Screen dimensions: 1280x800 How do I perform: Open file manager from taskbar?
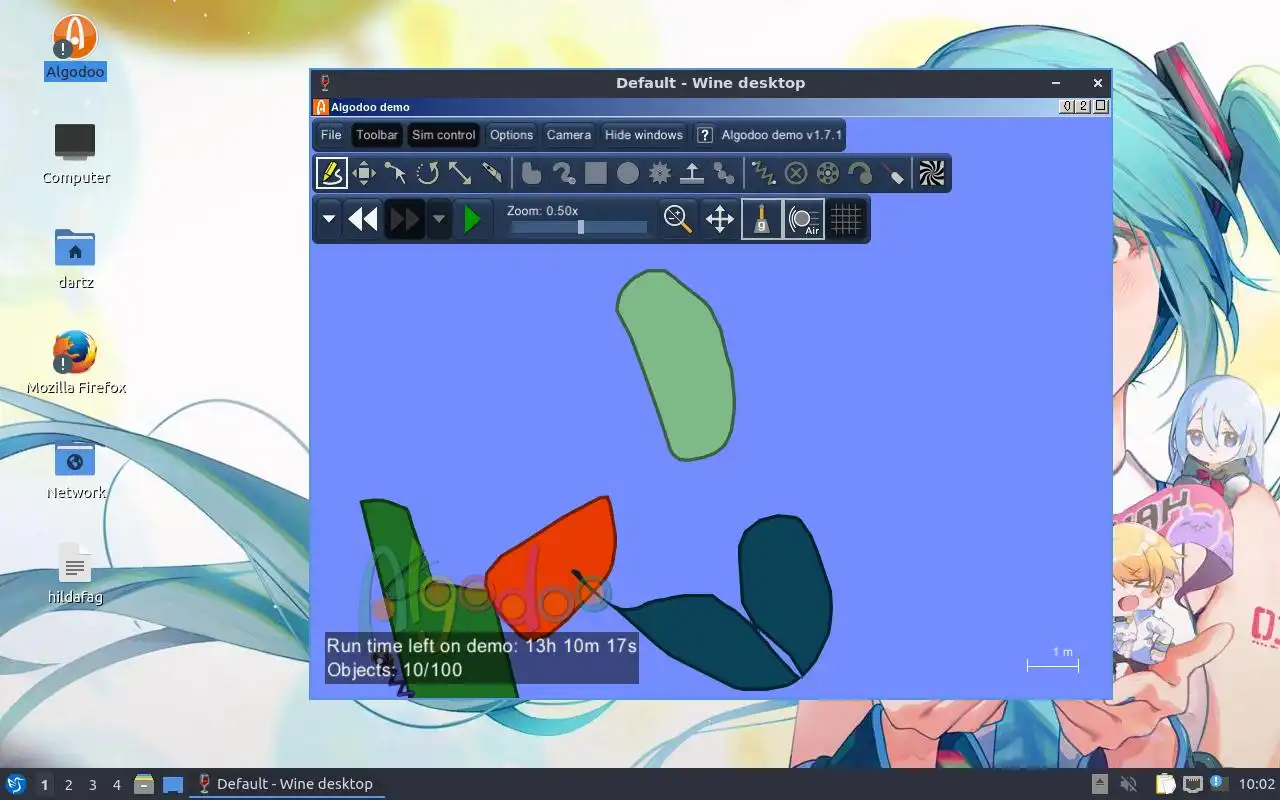[x=144, y=784]
